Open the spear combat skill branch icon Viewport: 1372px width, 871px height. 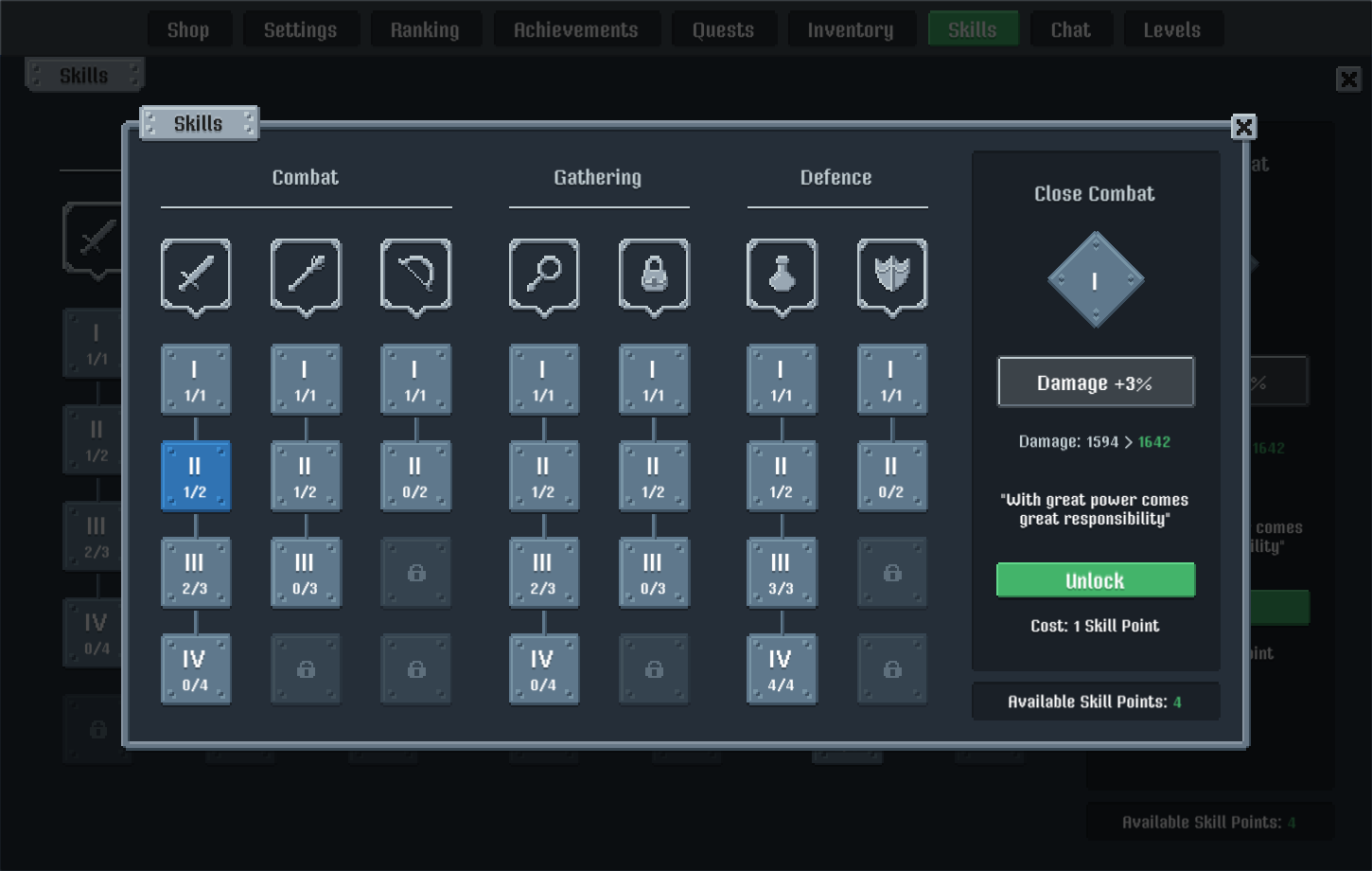pos(306,276)
